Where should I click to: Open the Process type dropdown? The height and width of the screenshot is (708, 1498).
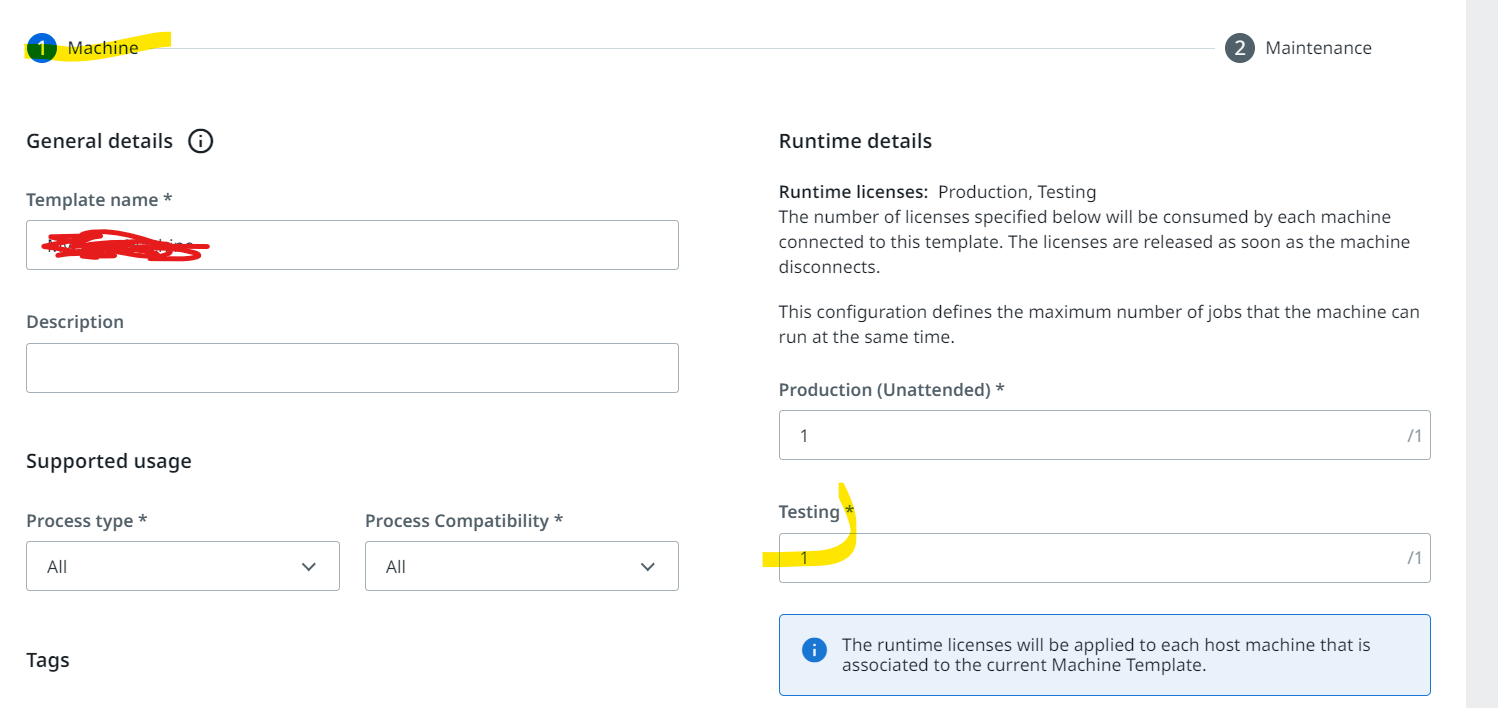point(183,566)
